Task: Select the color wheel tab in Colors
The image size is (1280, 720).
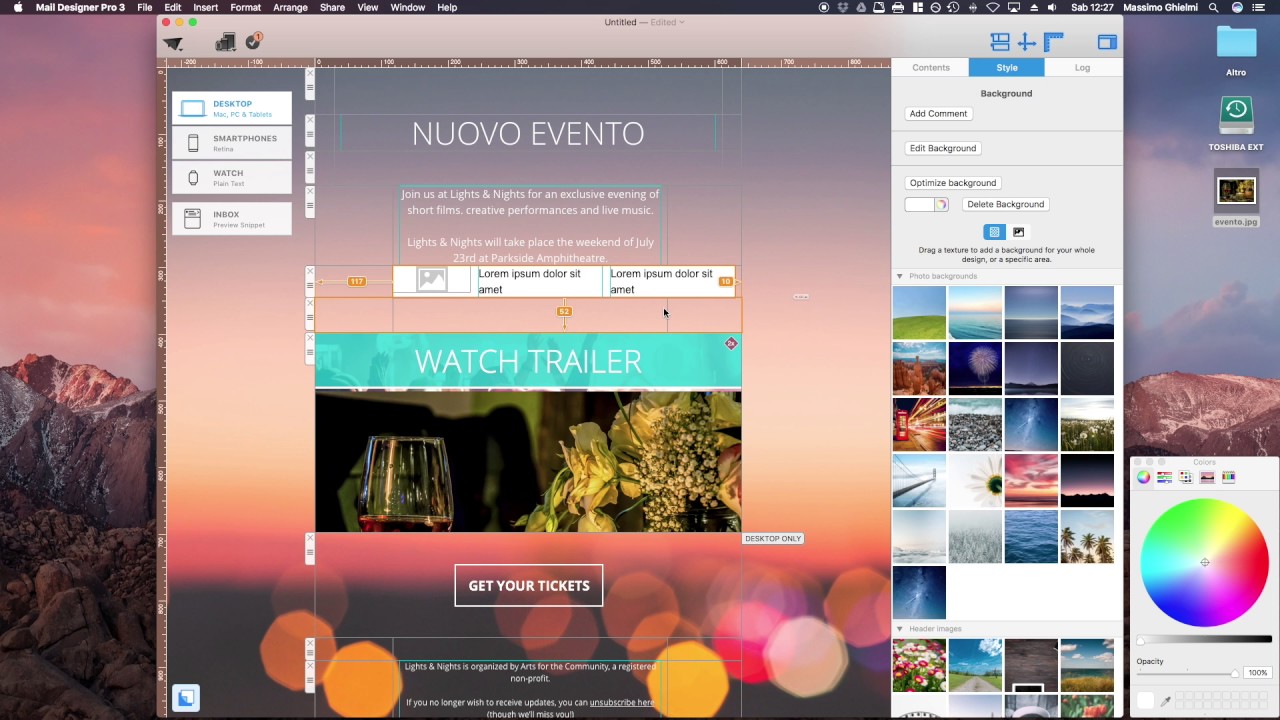Action: [1144, 477]
